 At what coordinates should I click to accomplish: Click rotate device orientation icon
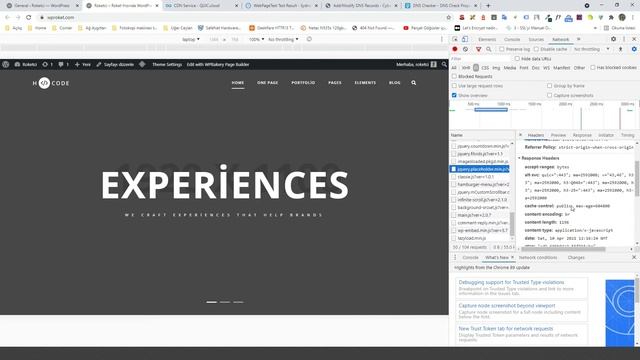309,39
